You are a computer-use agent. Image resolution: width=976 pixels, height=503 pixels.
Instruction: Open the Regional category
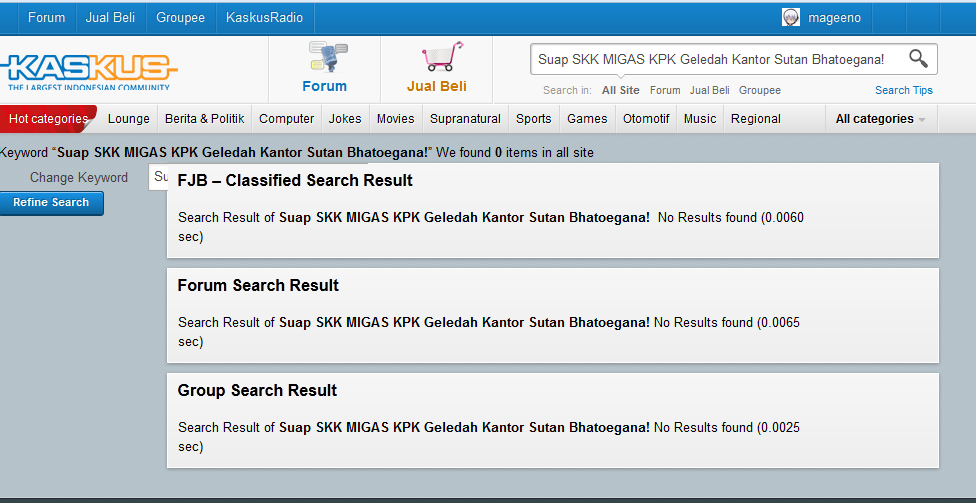[x=756, y=119]
